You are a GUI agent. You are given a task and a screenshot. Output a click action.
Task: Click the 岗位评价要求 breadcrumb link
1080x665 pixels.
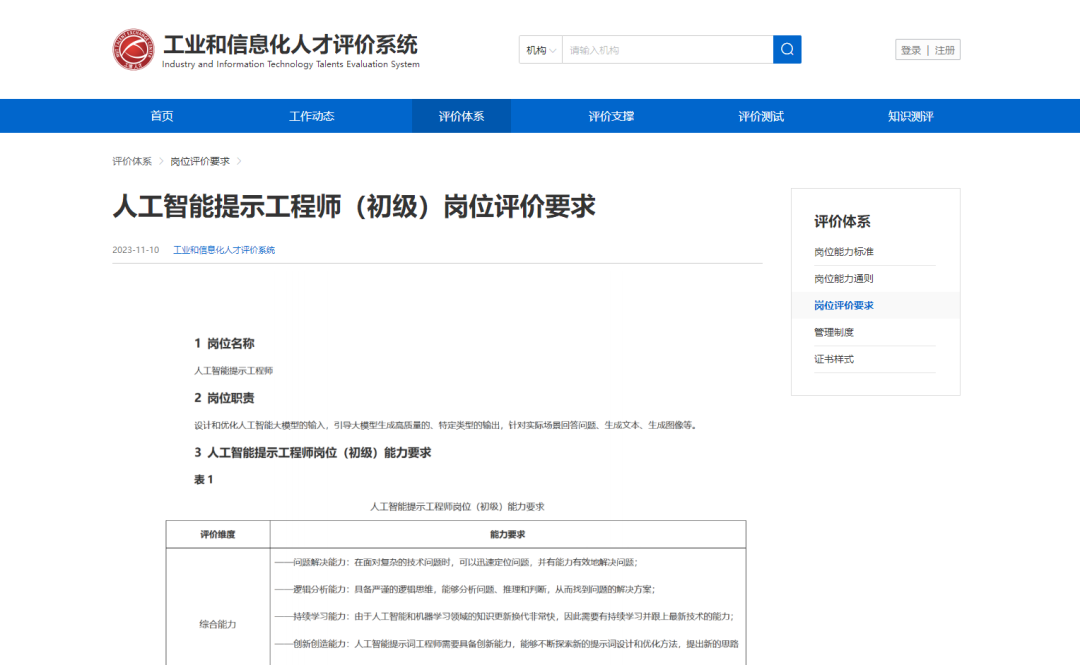point(200,161)
